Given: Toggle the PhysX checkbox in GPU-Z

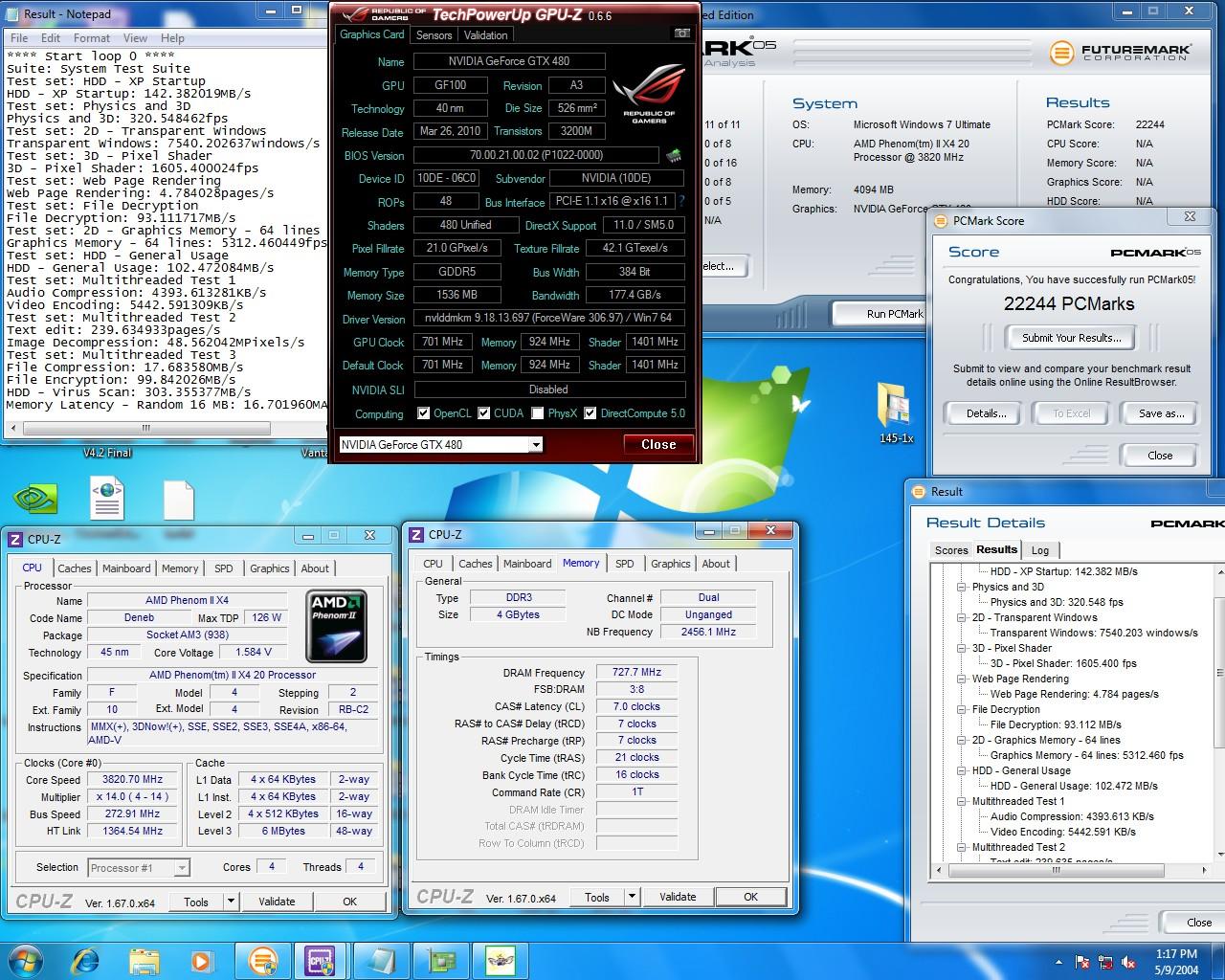Looking at the screenshot, I should (538, 413).
